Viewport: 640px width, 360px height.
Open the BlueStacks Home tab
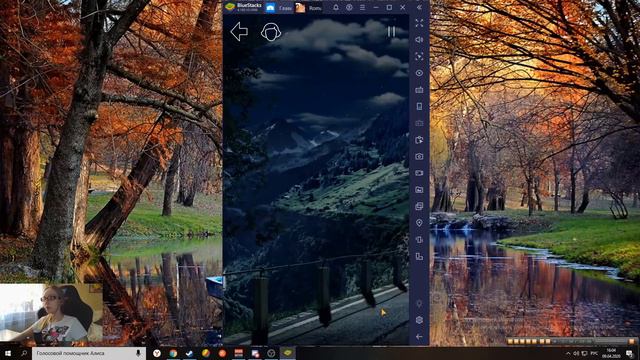(280, 7)
